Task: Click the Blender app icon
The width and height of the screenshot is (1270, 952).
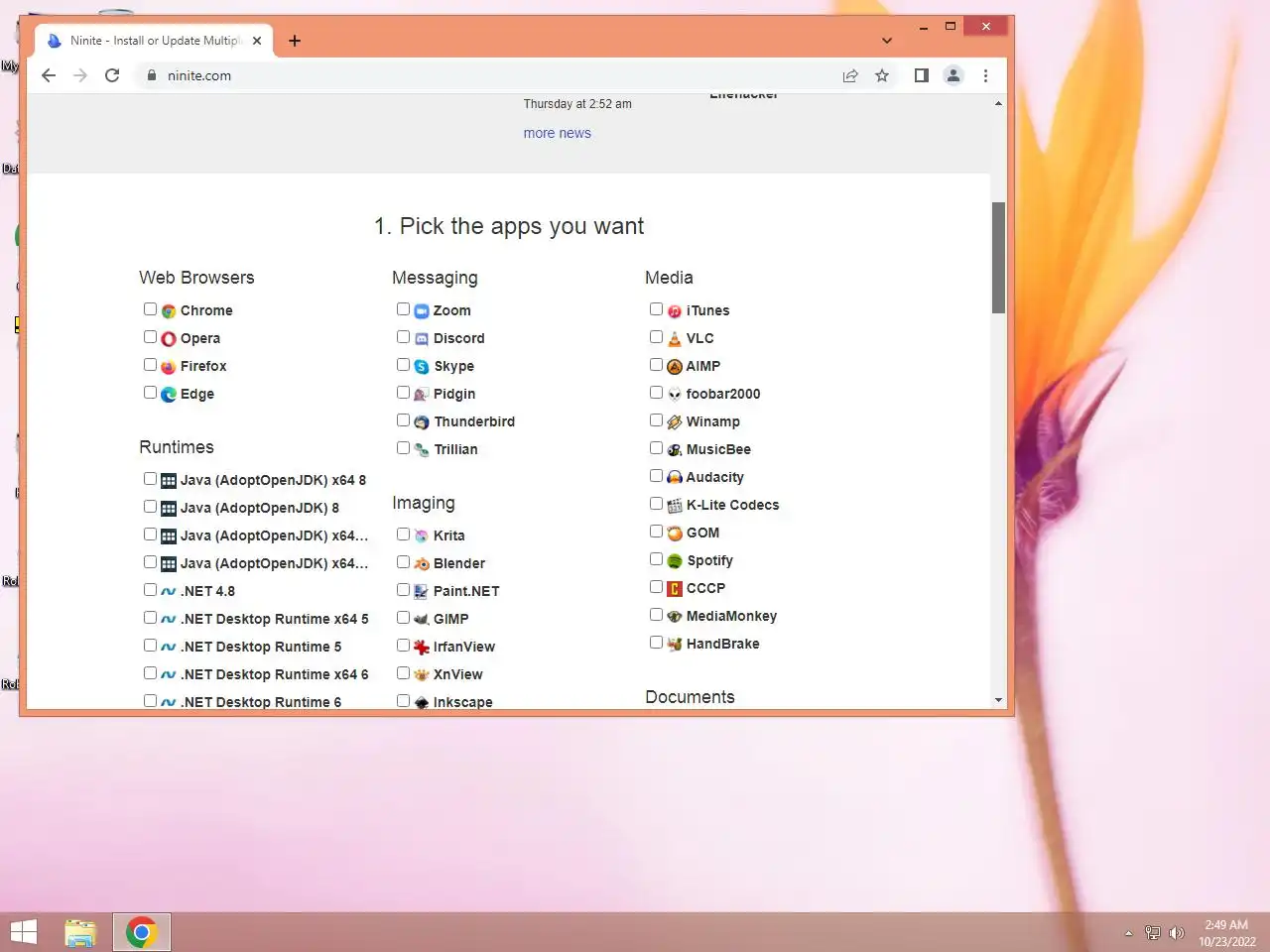Action: [x=422, y=564]
